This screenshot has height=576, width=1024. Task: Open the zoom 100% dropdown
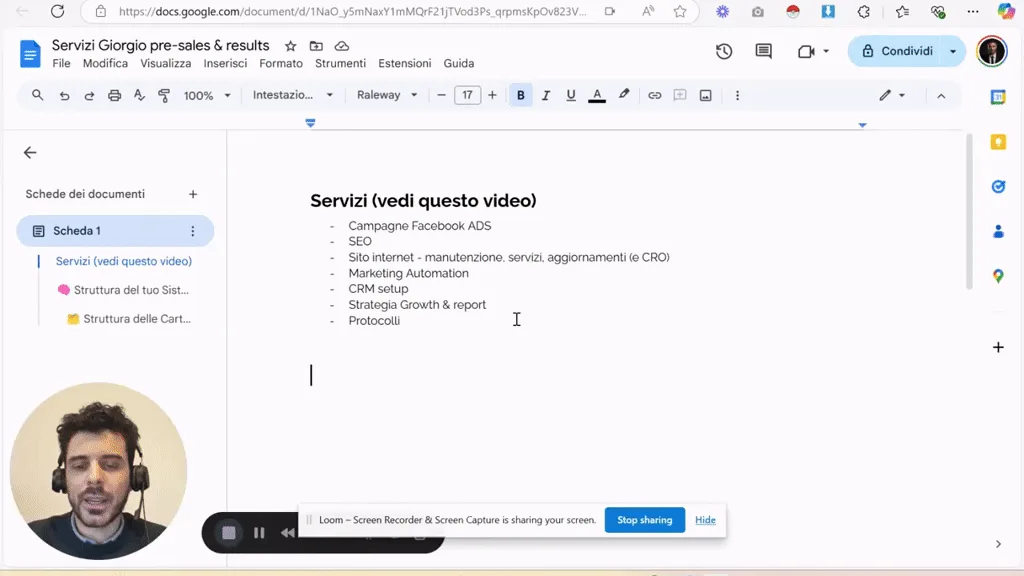[x=207, y=95]
